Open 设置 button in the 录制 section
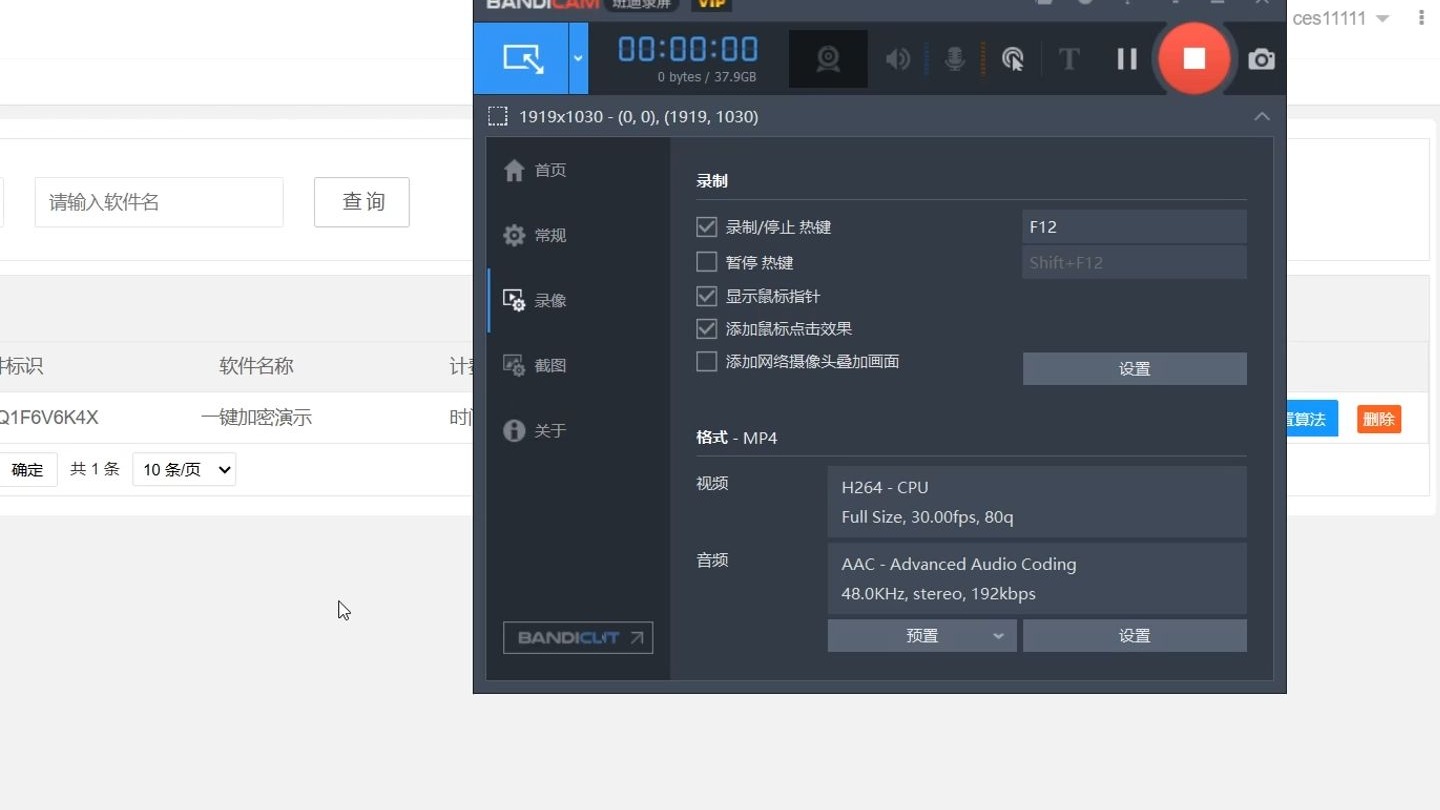Image resolution: width=1440 pixels, height=810 pixels. click(x=1134, y=368)
